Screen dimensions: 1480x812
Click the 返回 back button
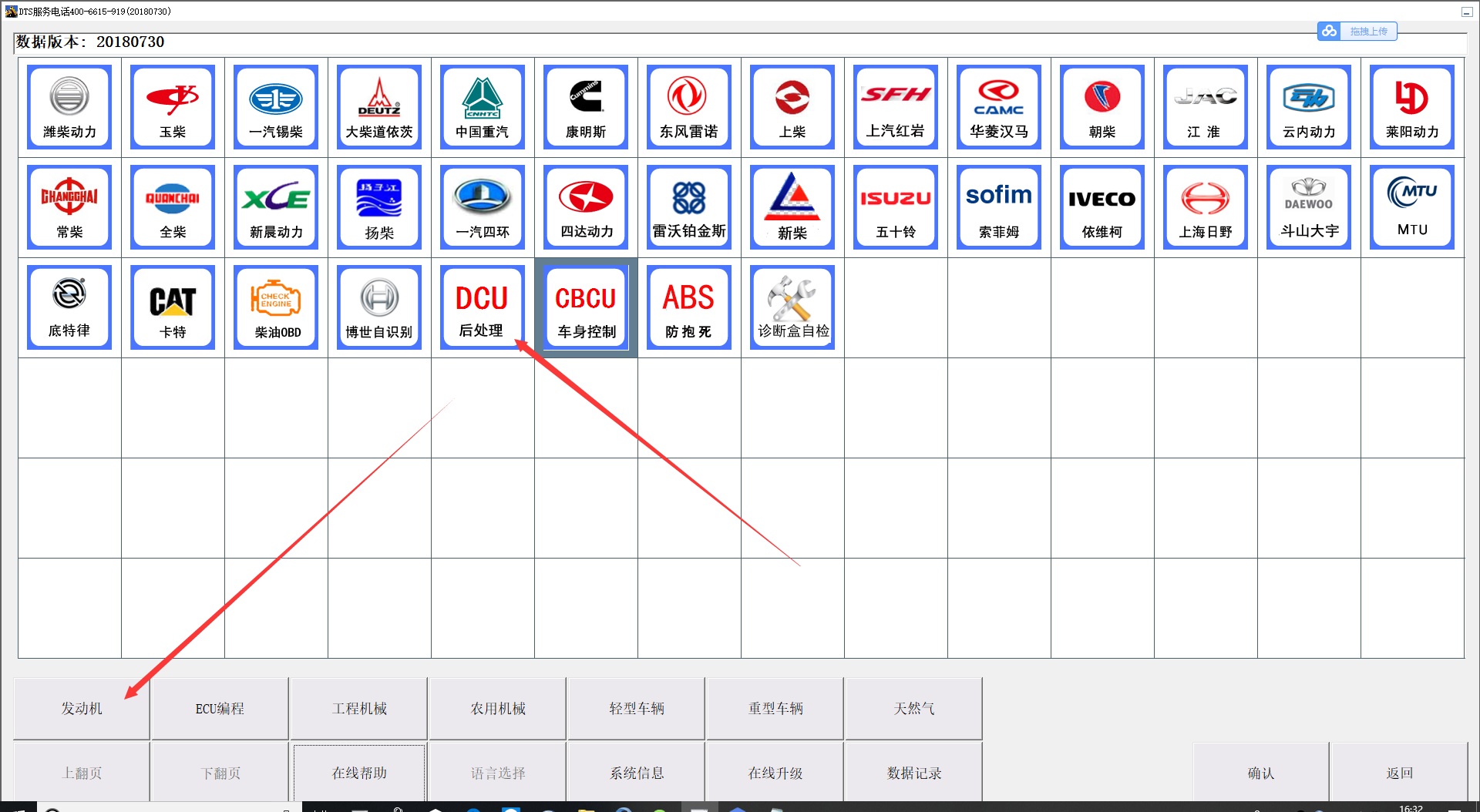pos(1400,772)
